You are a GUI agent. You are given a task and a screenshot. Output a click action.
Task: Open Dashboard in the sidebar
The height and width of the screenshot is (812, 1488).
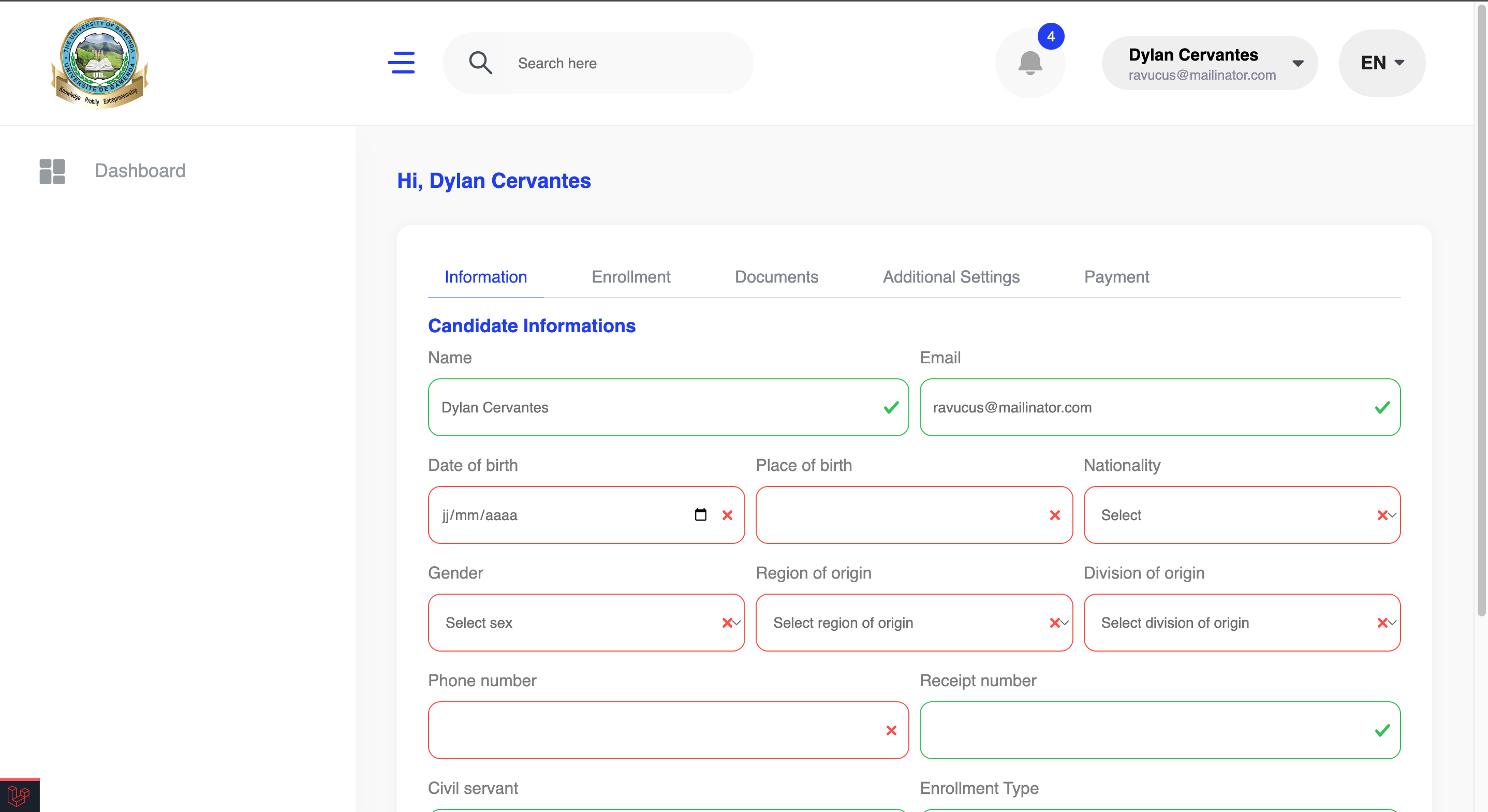(140, 171)
